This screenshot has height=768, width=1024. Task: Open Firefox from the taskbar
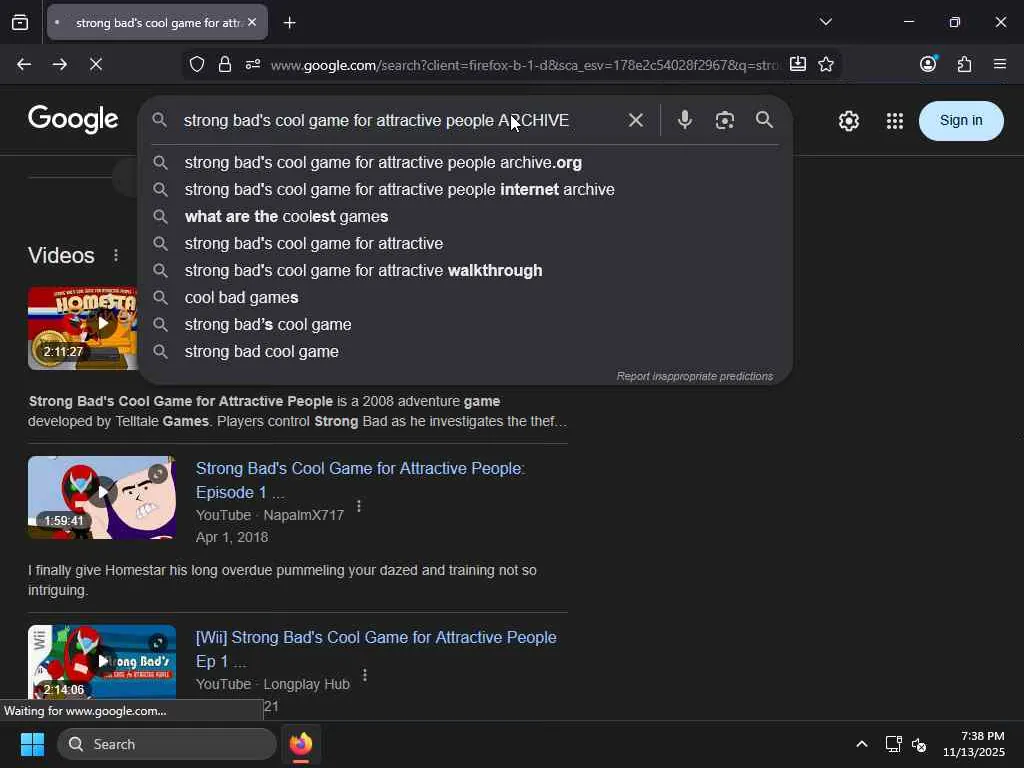301,744
